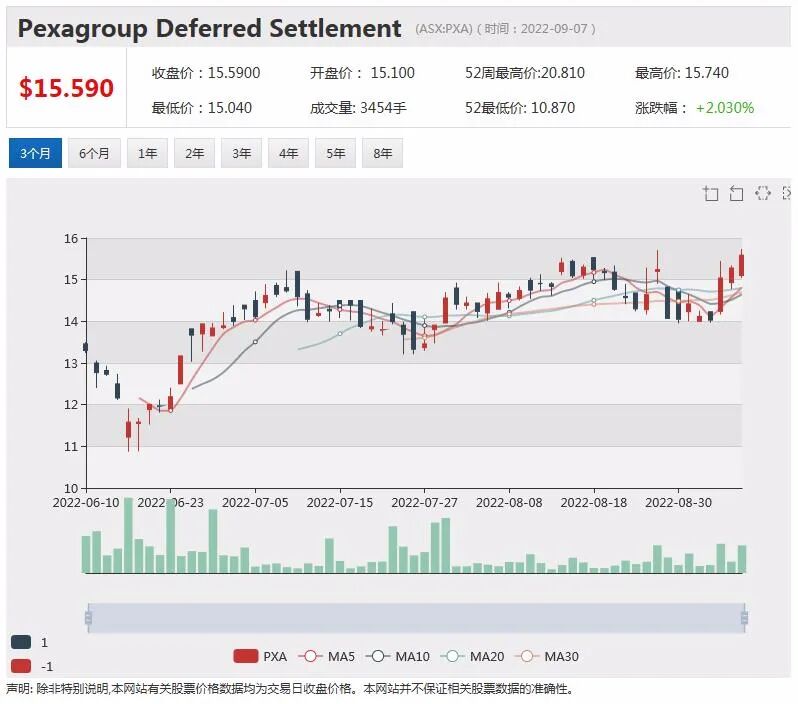Screen dimensions: 798x704
Task: Toggle PXA candlestick series in legend
Action: pos(260,656)
